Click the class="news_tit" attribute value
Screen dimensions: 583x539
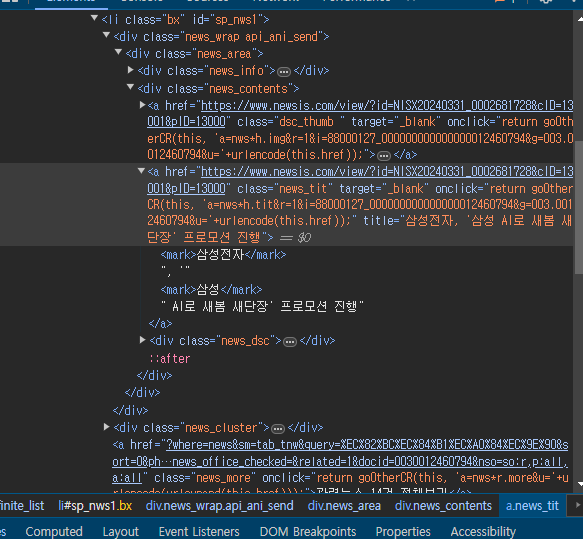tap(303, 189)
